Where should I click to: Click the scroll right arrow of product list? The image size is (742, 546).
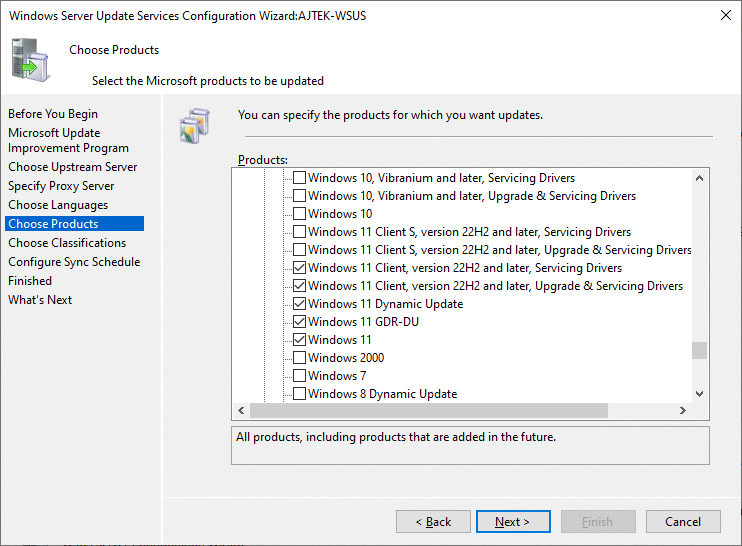[682, 410]
